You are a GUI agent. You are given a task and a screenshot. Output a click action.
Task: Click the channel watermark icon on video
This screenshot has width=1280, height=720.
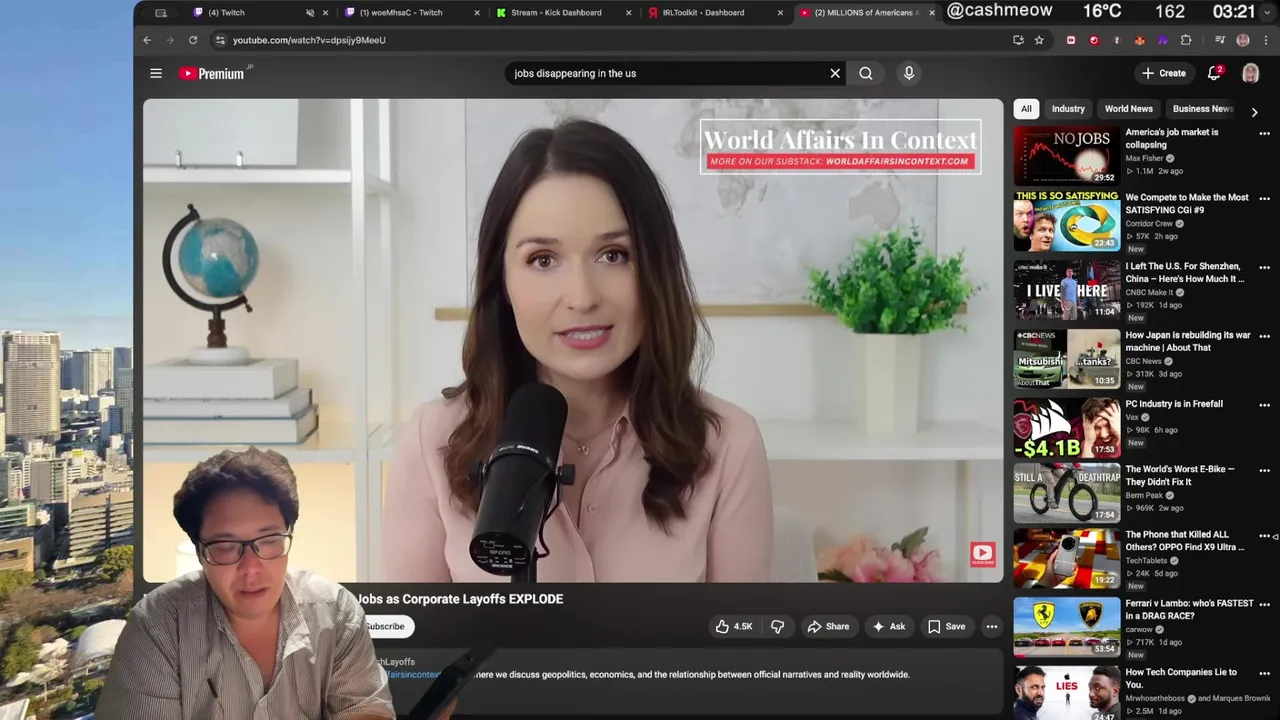[x=982, y=554]
